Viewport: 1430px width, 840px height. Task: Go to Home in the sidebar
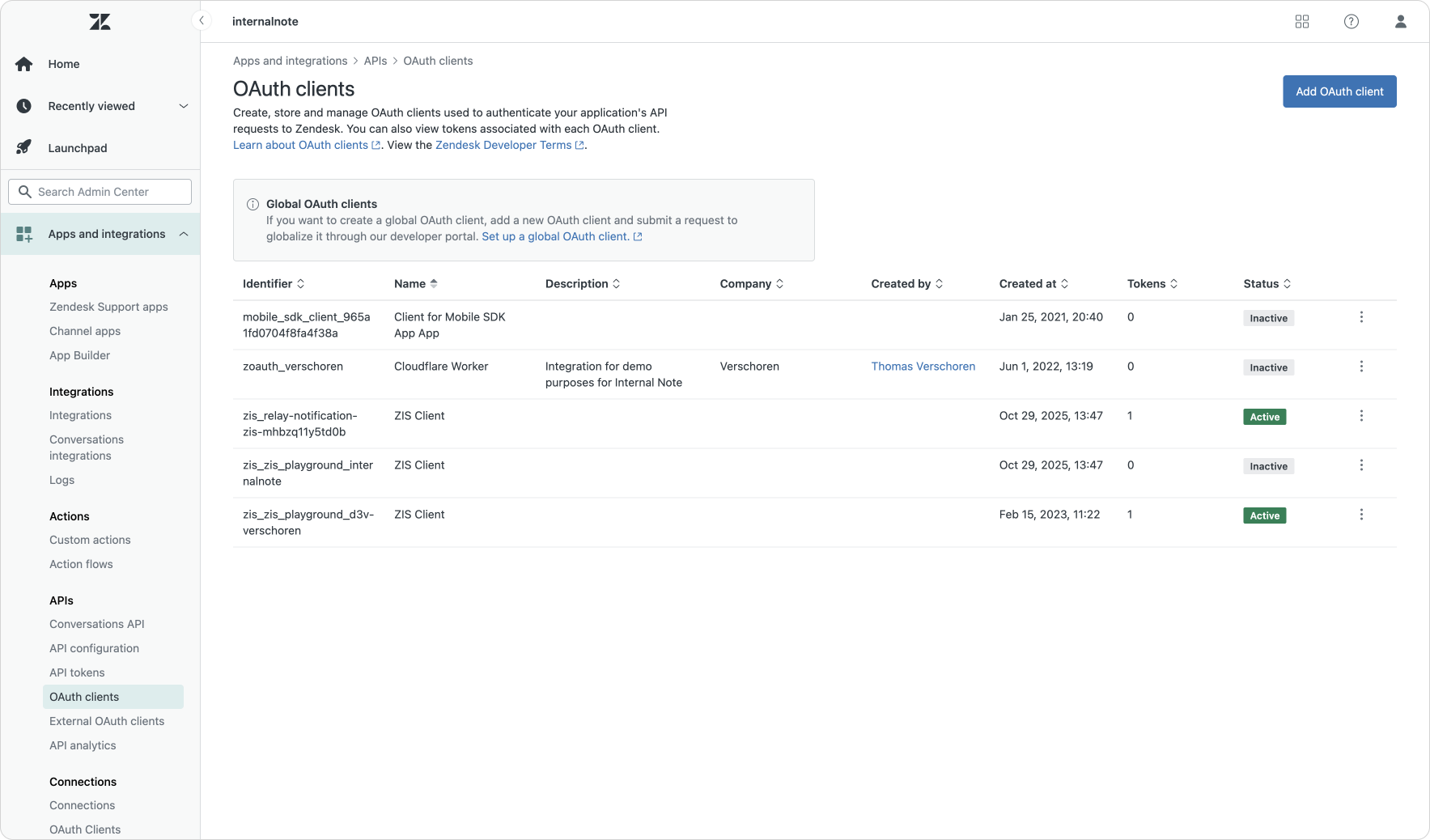point(64,64)
